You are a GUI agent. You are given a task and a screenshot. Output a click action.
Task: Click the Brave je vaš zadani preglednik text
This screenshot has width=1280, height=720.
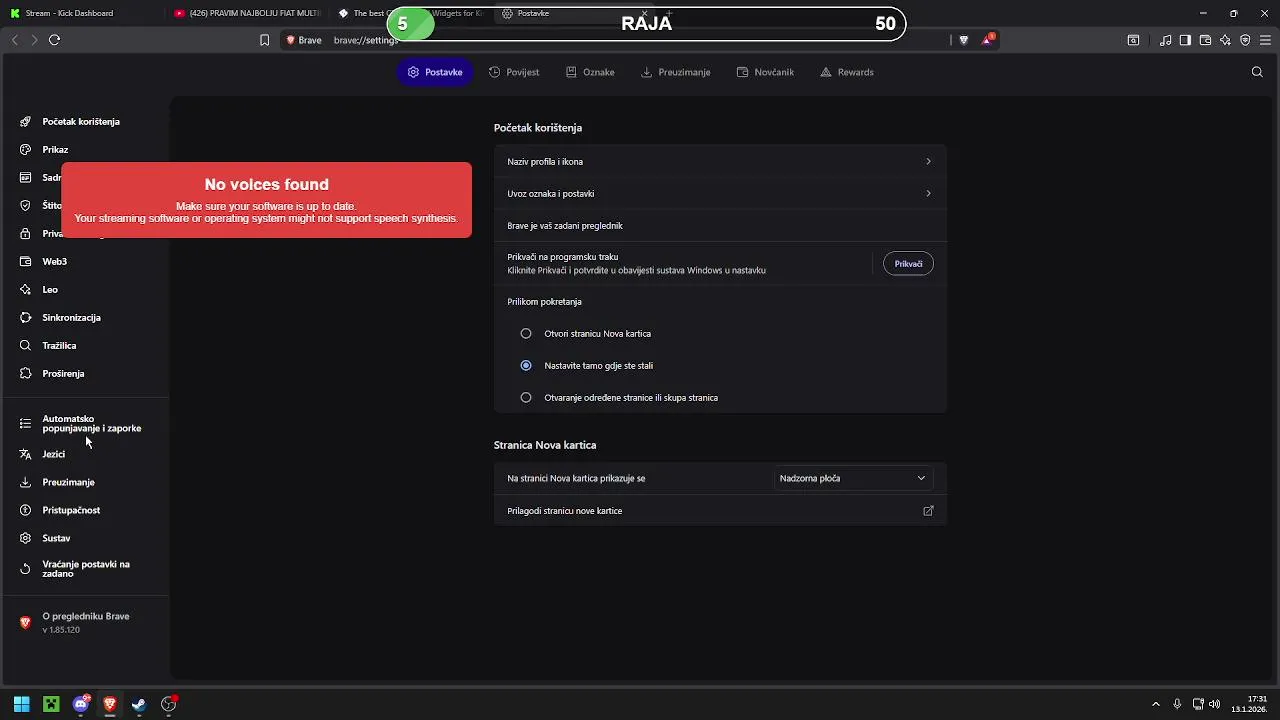(x=565, y=226)
